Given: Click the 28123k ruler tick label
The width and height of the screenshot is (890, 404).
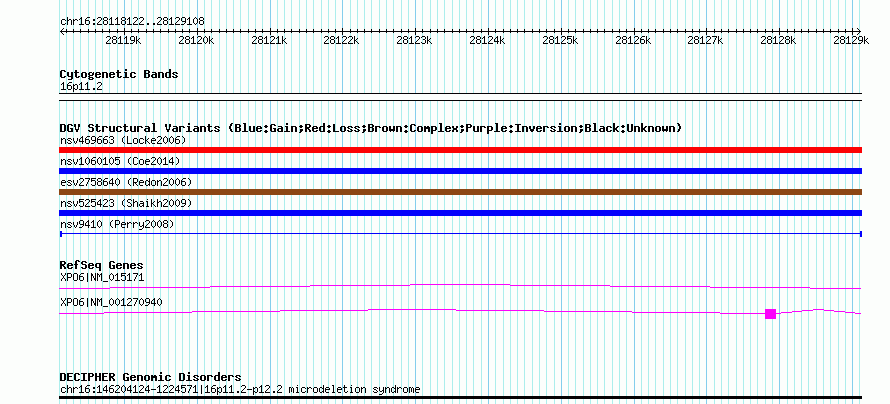Looking at the screenshot, I should point(414,40).
